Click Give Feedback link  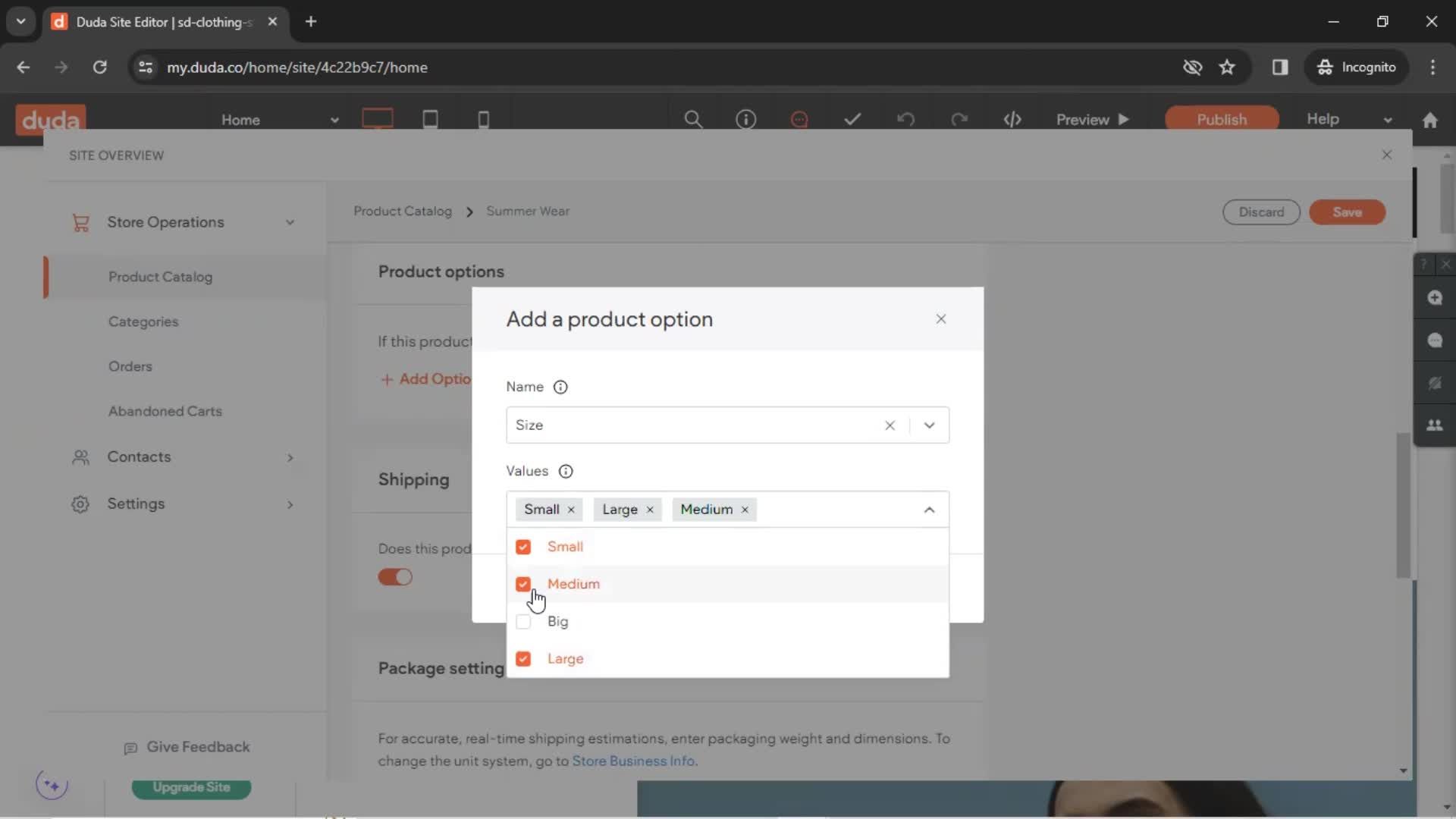coord(187,748)
